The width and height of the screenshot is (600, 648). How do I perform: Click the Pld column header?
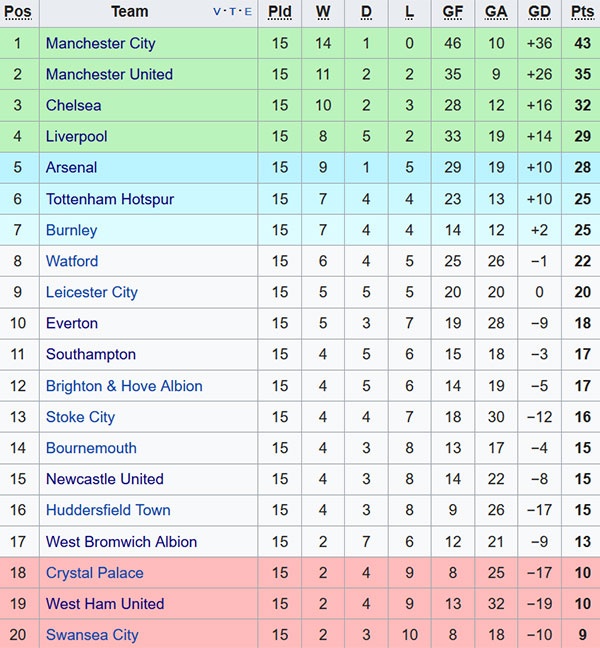click(x=280, y=12)
